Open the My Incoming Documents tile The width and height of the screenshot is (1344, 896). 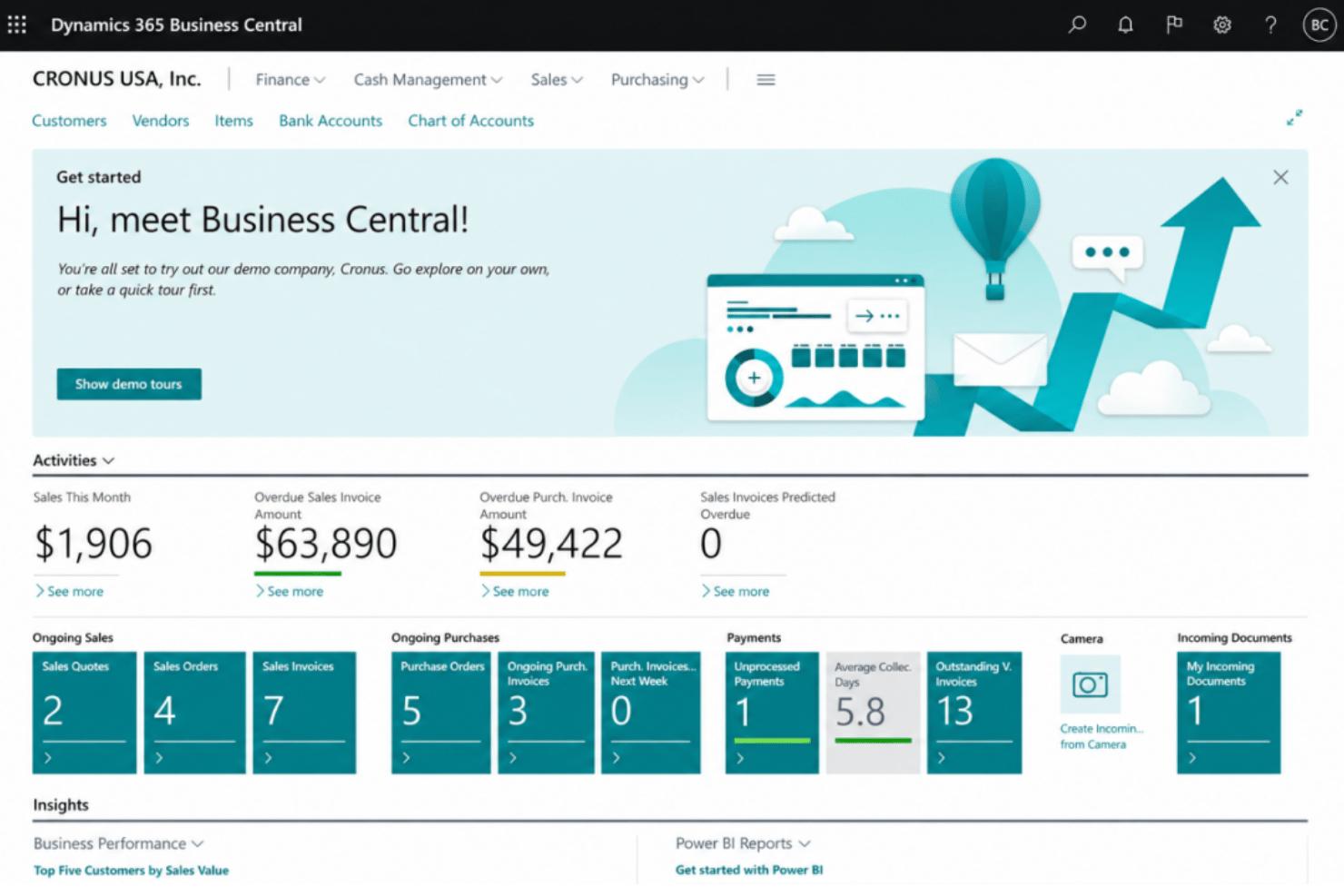(x=1229, y=713)
